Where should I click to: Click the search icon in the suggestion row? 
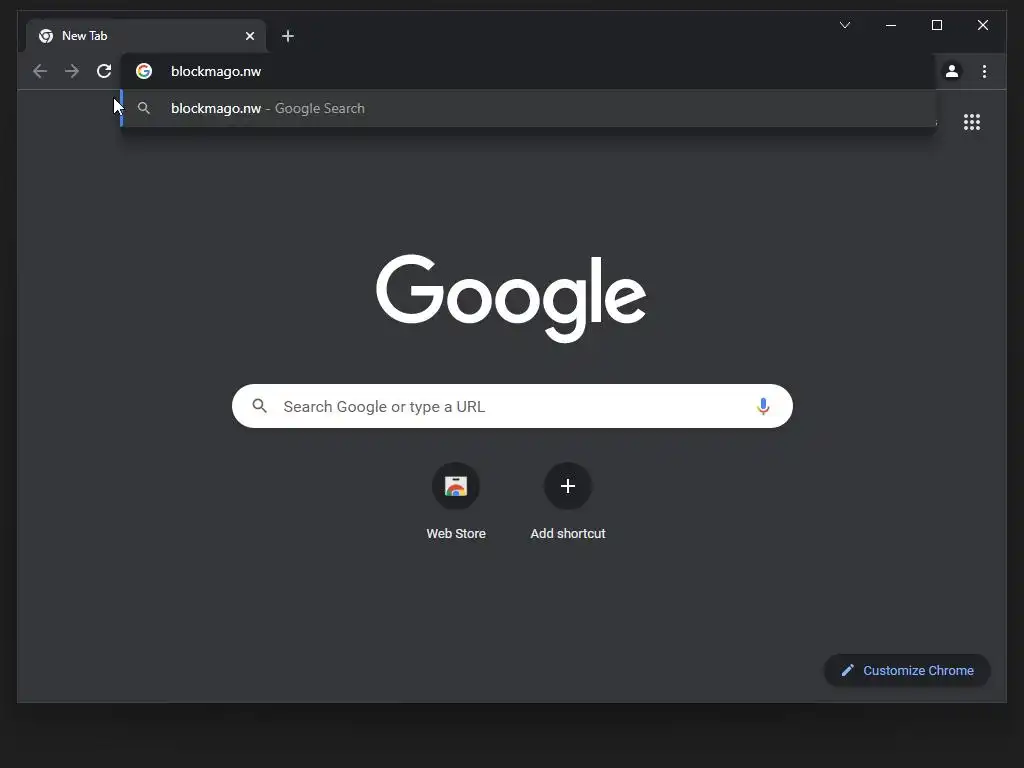coord(144,108)
